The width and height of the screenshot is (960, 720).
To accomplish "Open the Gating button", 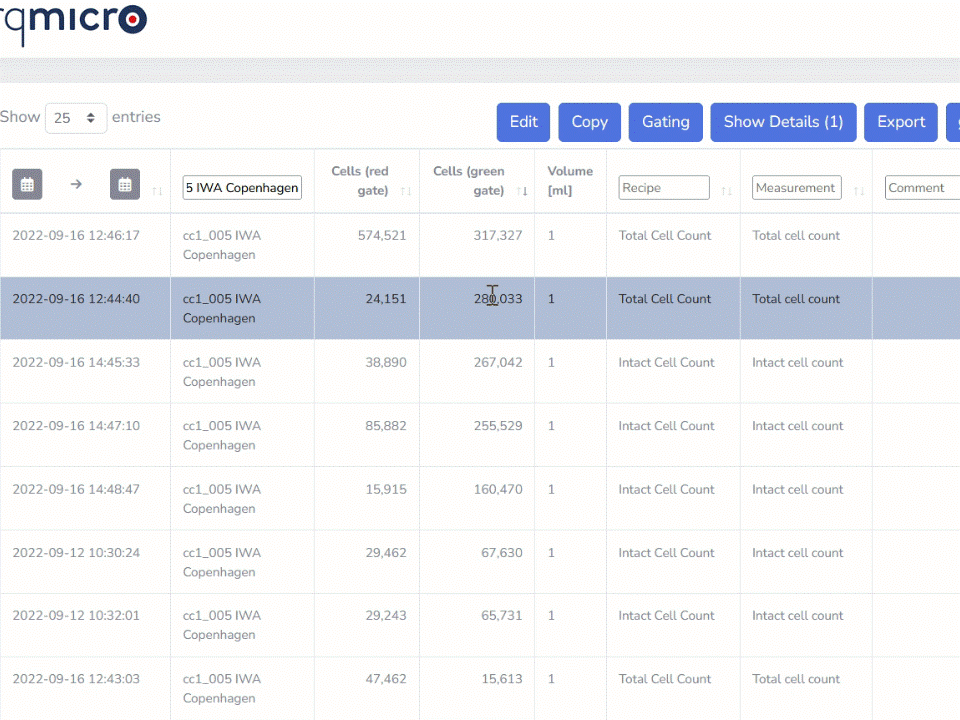I will (666, 122).
